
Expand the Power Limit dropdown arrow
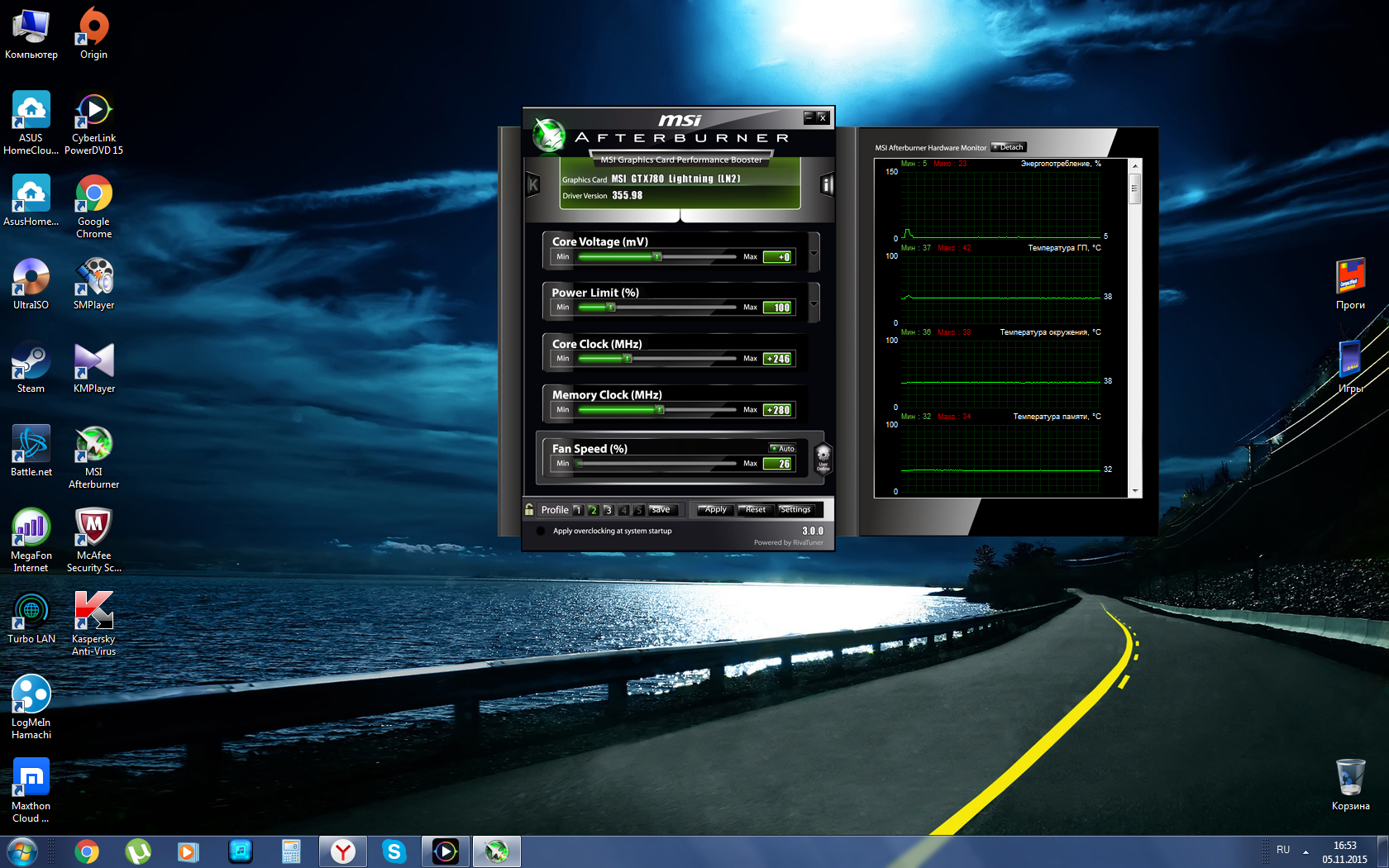pos(814,303)
